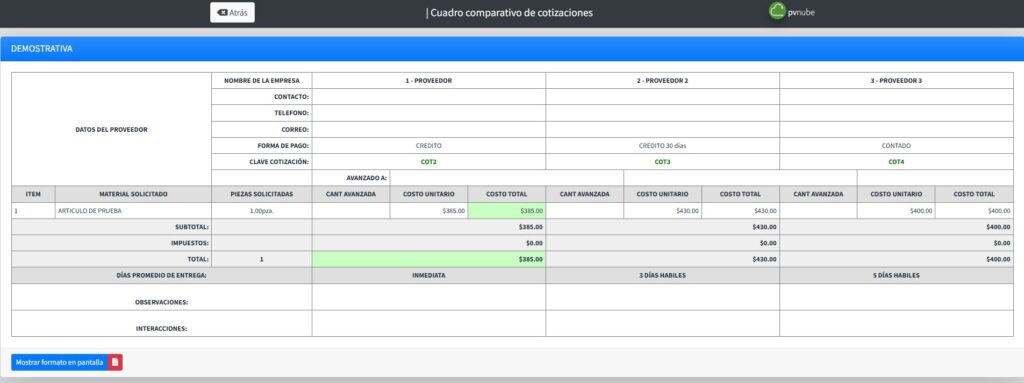Click the 1.00pza. quantity cell
Screen dimensions: 1024x383
click(262, 210)
